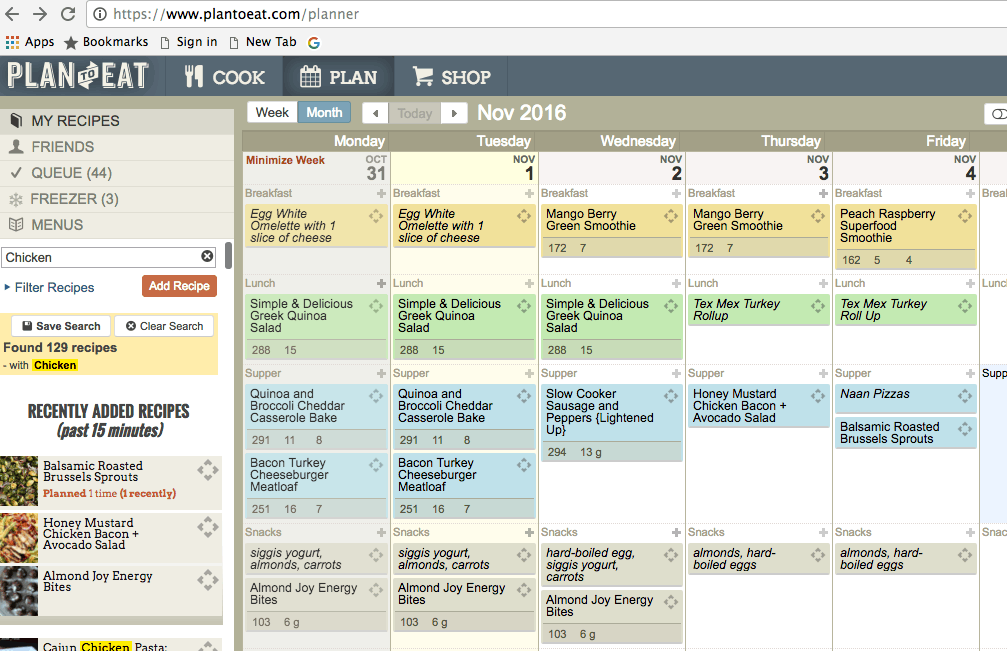Open the Google bookmark icon
This screenshot has width=1007, height=651.
pyautogui.click(x=314, y=42)
